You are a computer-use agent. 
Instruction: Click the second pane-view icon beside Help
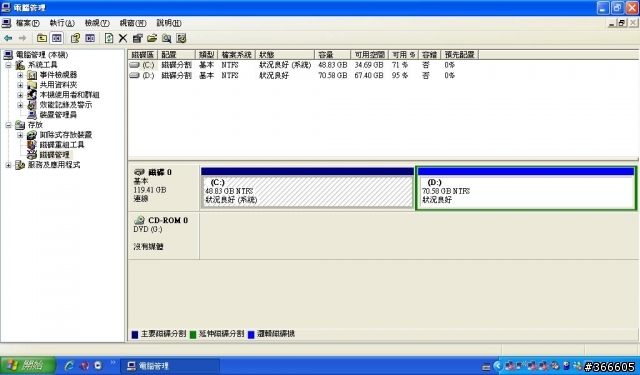90,38
